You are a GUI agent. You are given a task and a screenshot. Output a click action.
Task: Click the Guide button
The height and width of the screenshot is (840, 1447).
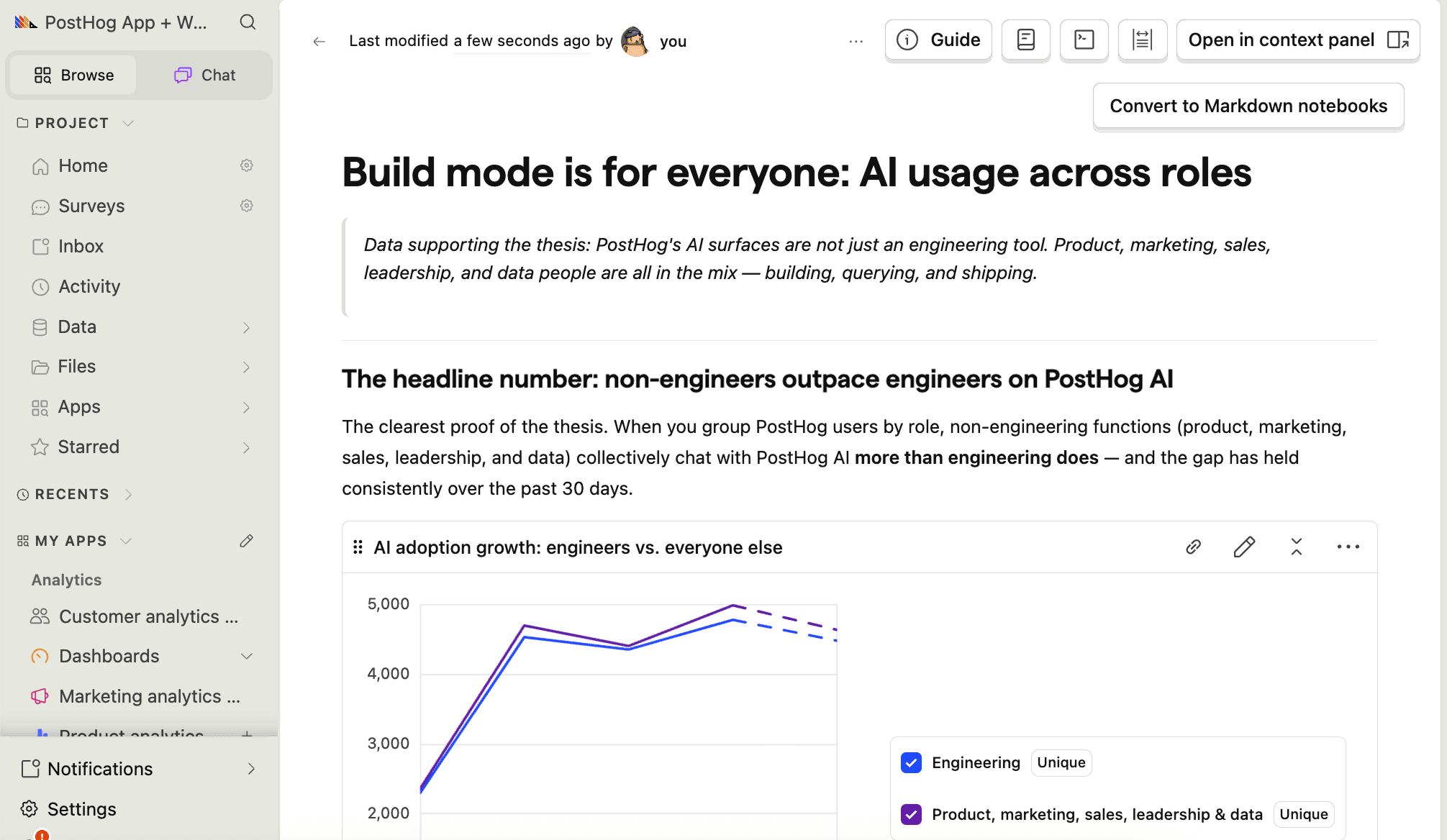click(938, 40)
